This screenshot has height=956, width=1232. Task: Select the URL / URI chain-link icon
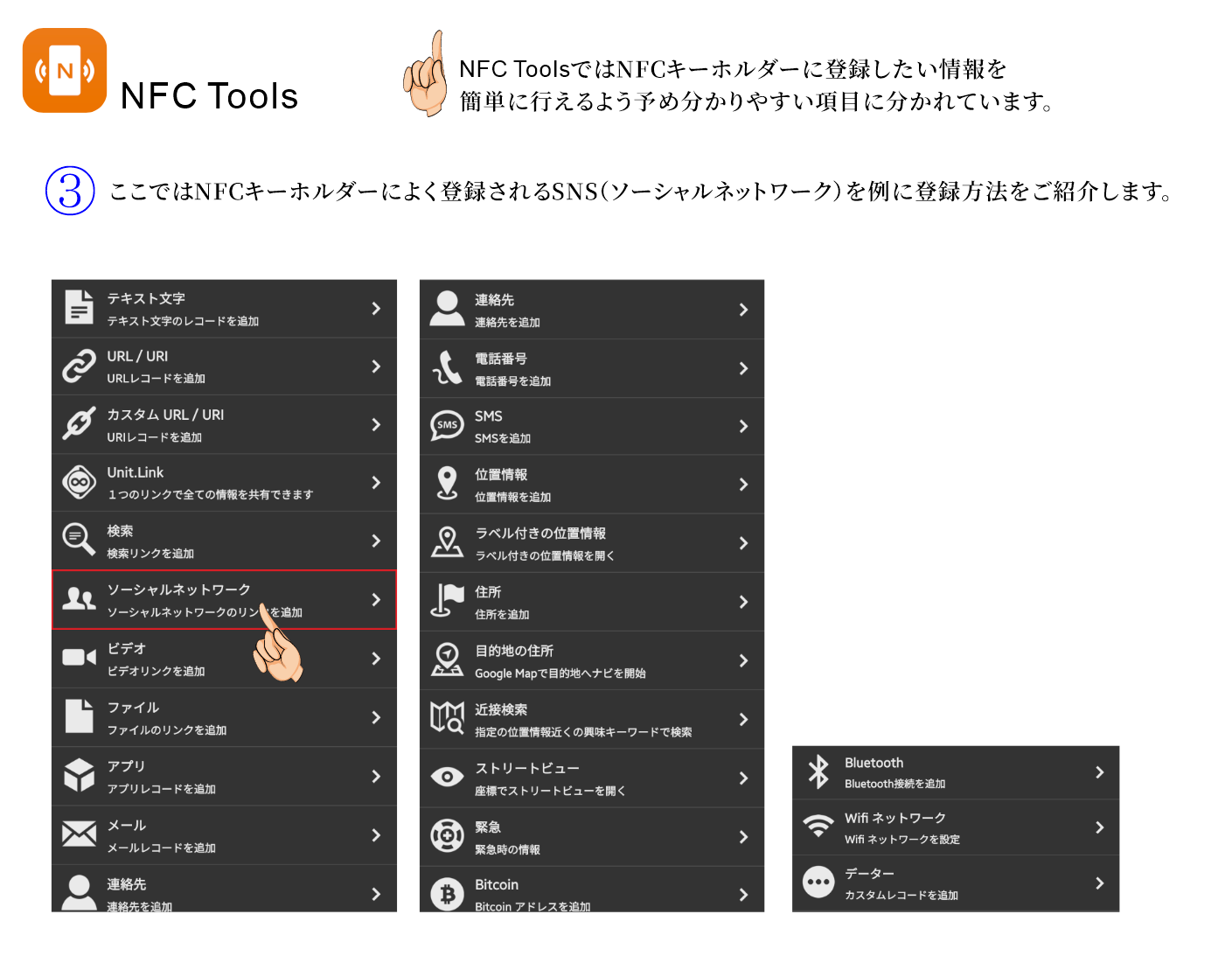click(79, 366)
